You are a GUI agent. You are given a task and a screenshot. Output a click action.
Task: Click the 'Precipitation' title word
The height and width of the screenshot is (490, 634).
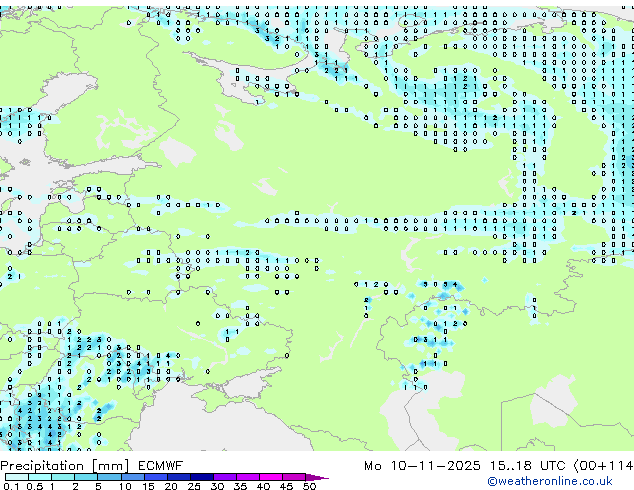[x=42, y=466]
